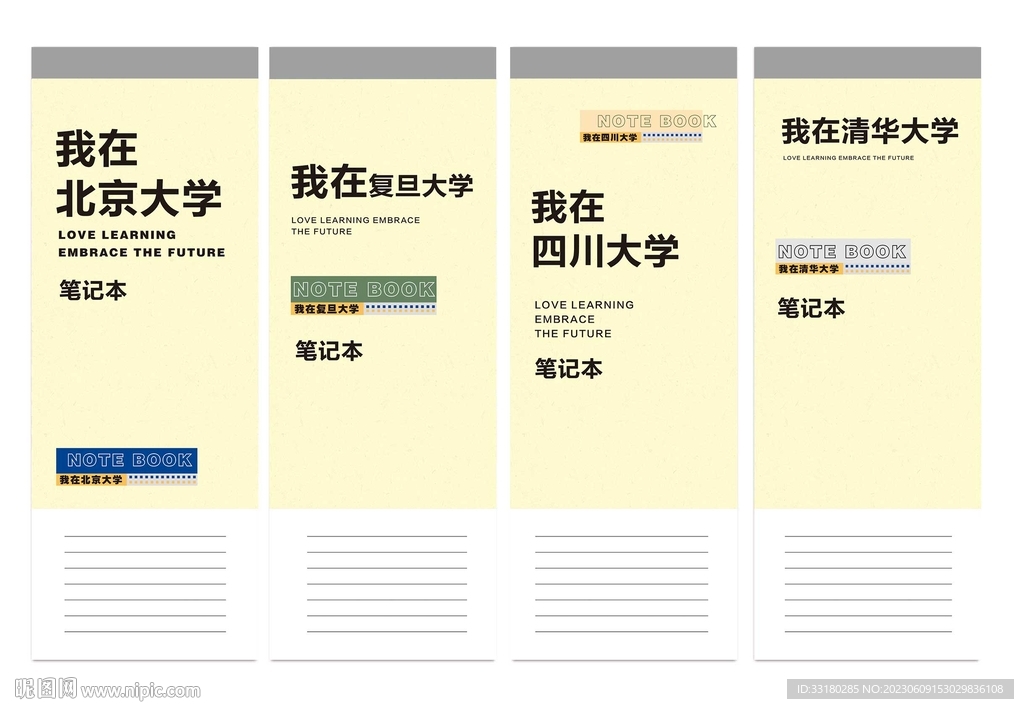
Task: Select the dotted strip next to the Fudan badge
Action: 400,309
